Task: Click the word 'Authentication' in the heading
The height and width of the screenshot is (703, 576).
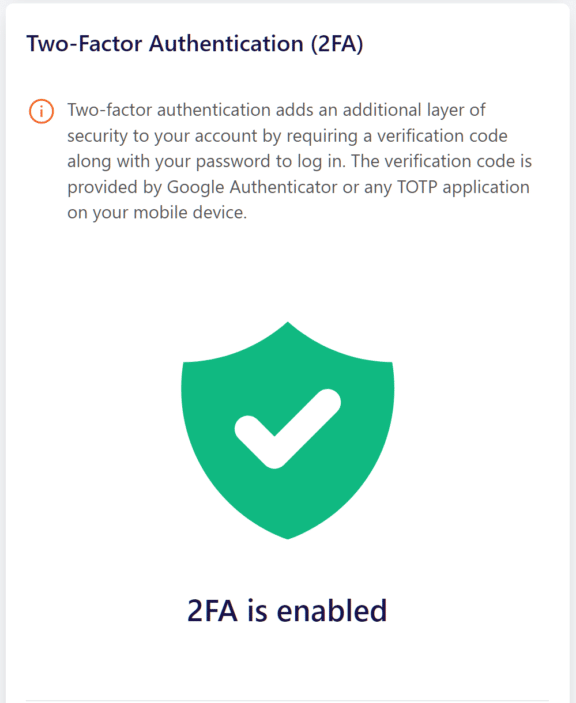Action: coord(226,44)
